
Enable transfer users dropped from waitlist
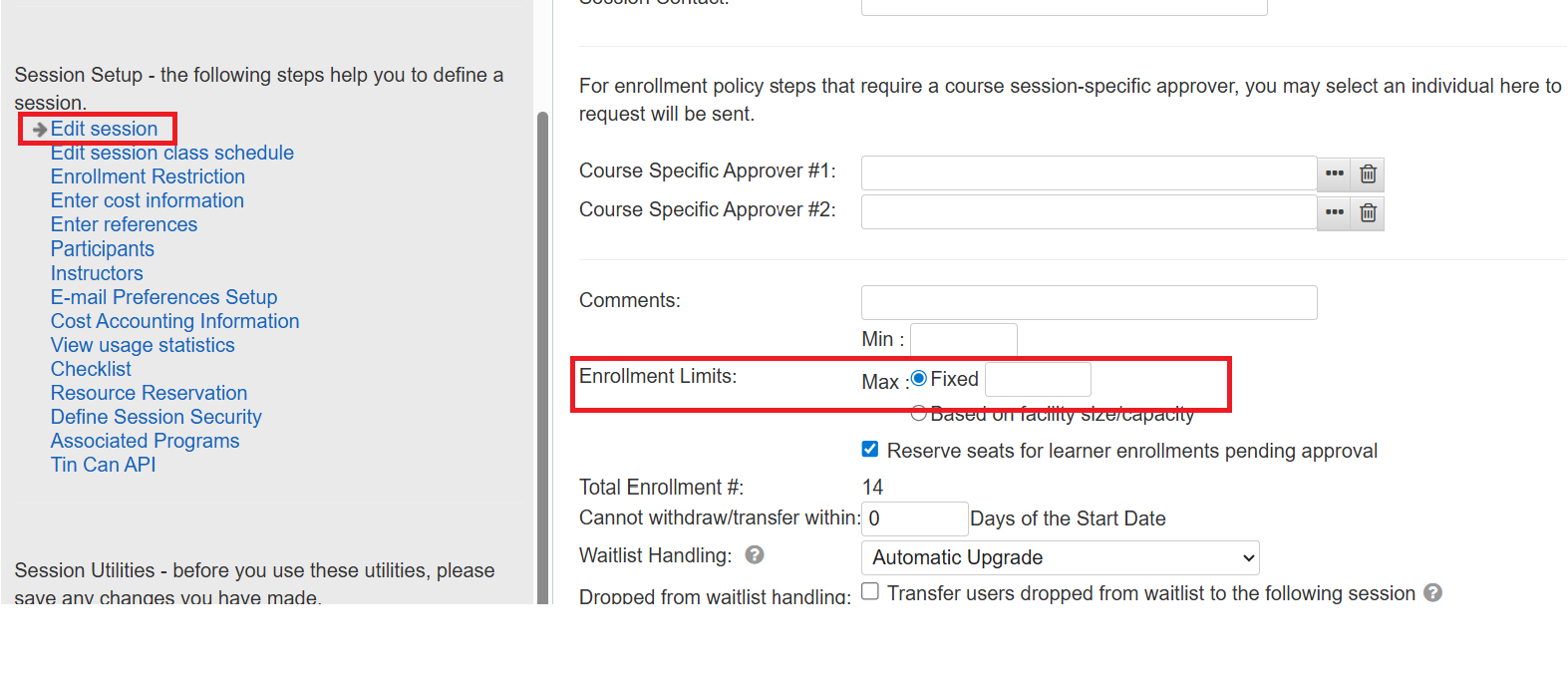tap(870, 591)
